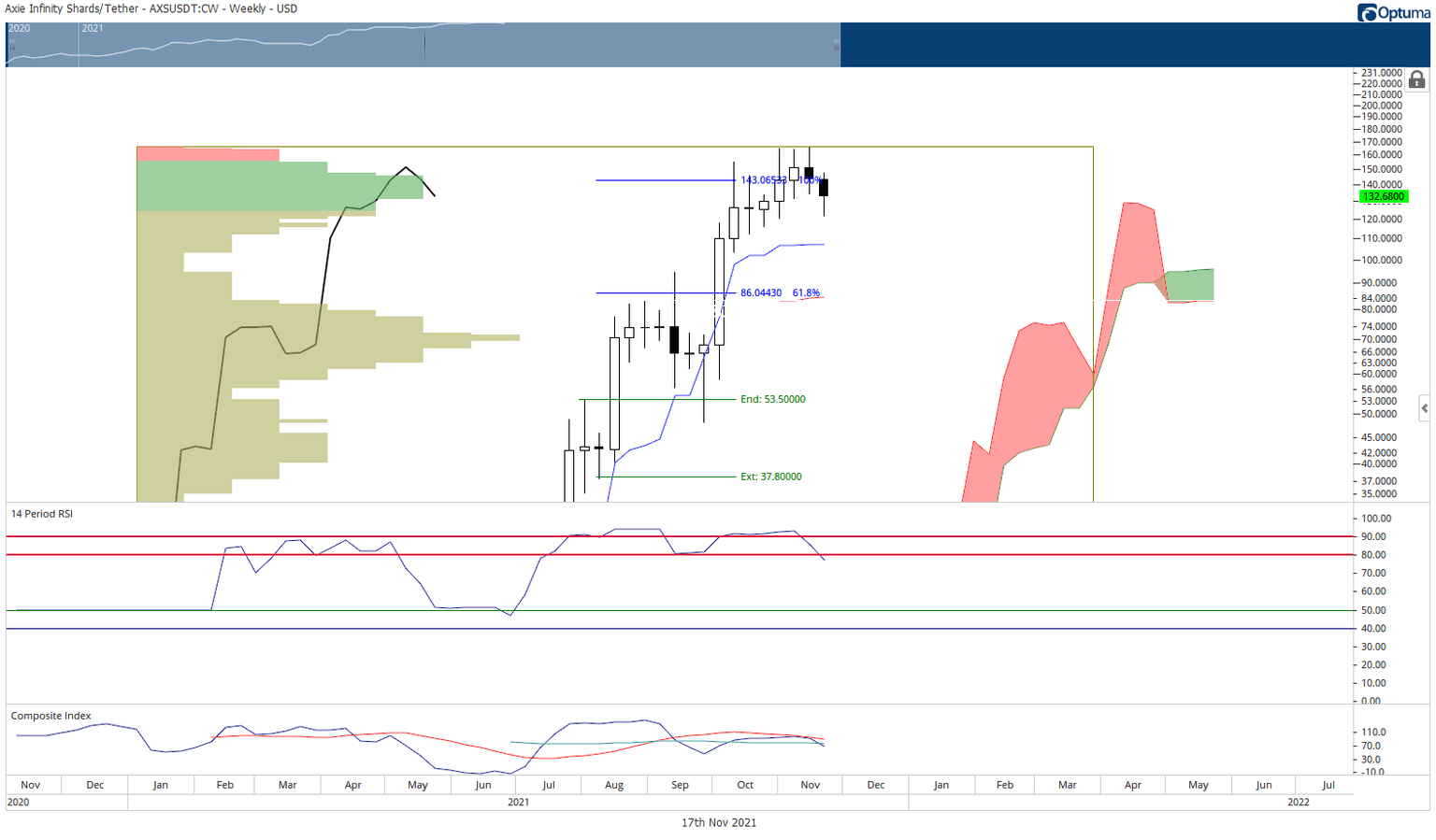Click the 2022 year label on the time axis
This screenshot has height=840, width=1436.
click(1299, 802)
